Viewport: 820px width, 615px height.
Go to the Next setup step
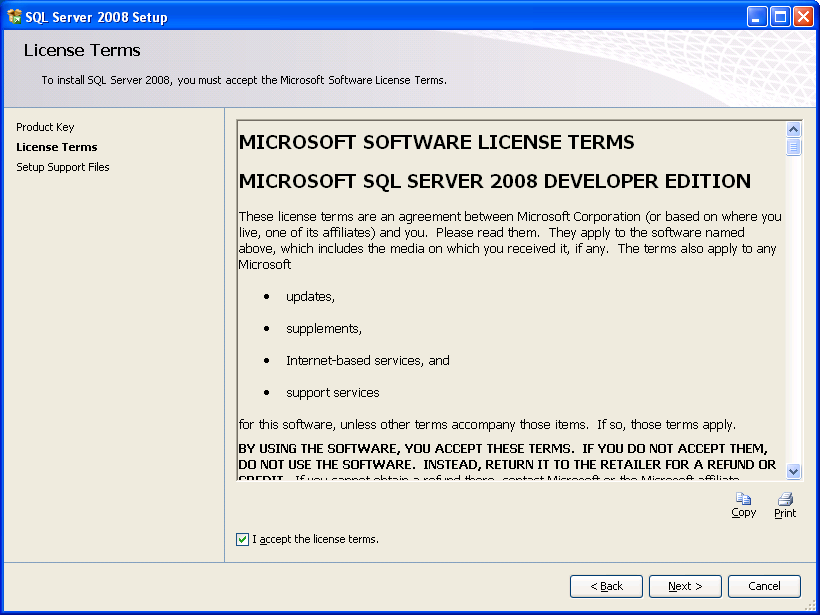(x=685, y=586)
